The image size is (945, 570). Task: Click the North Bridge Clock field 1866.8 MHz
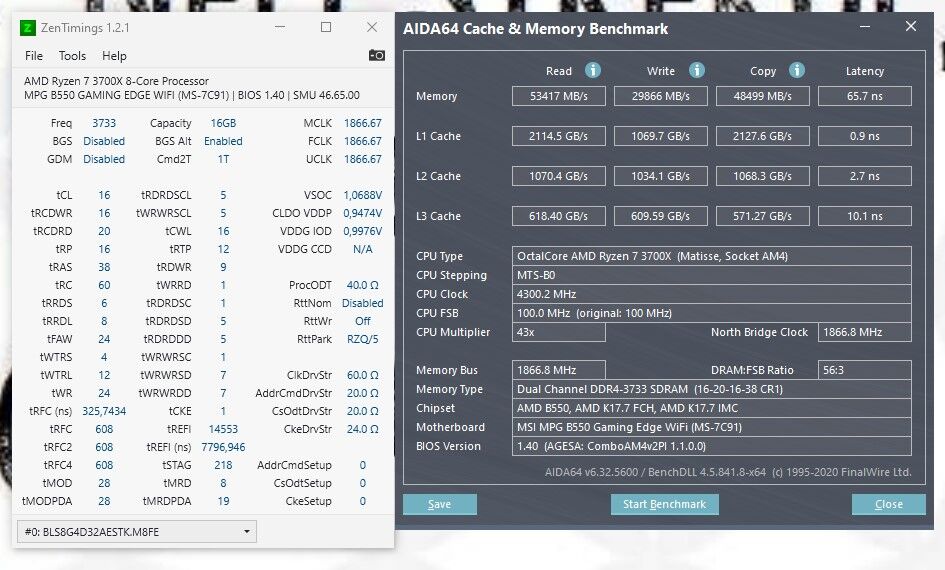[x=865, y=332]
